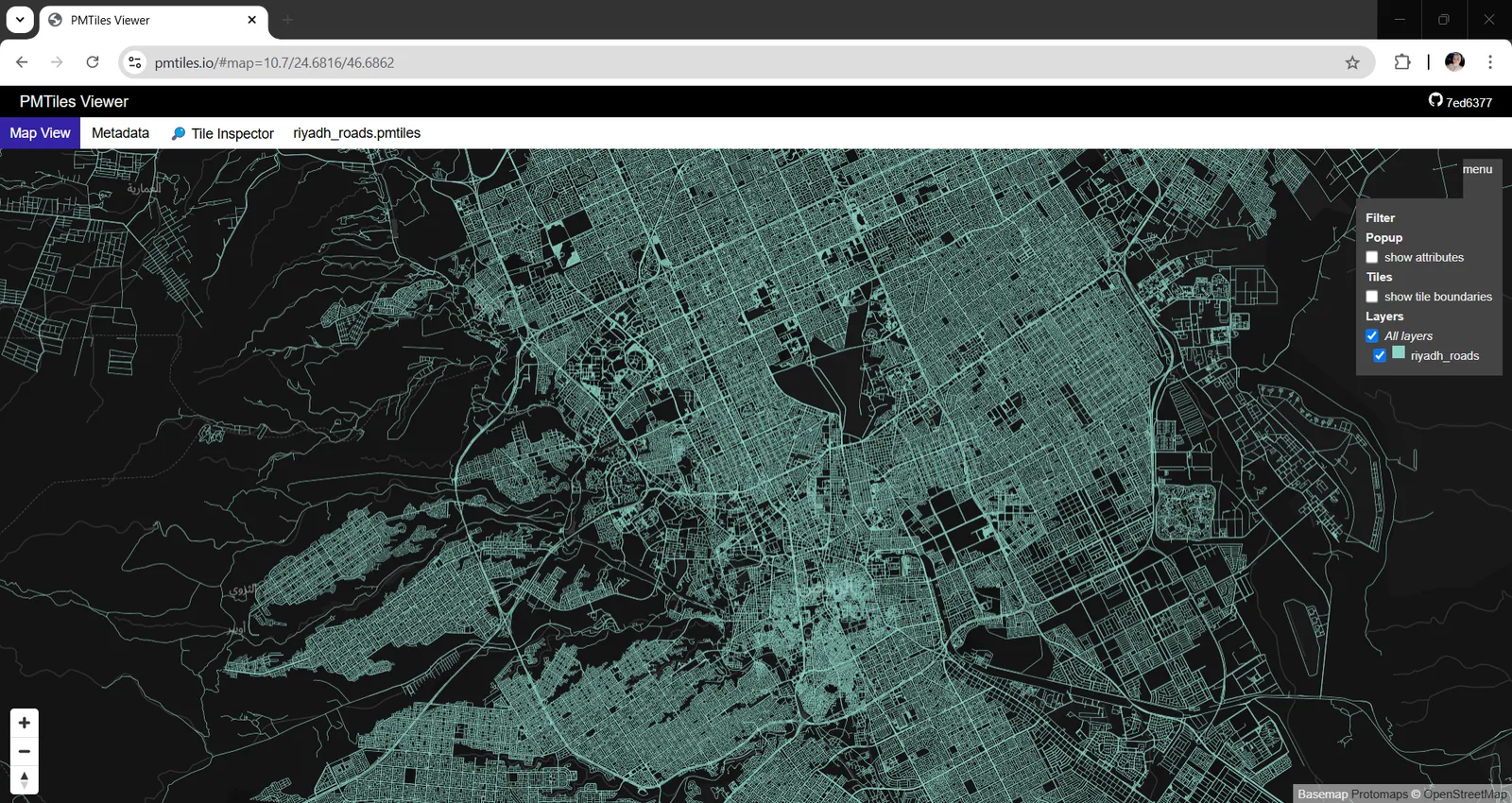Reset bearing with the compass button
Screen dimensions: 1512x803
25,779
